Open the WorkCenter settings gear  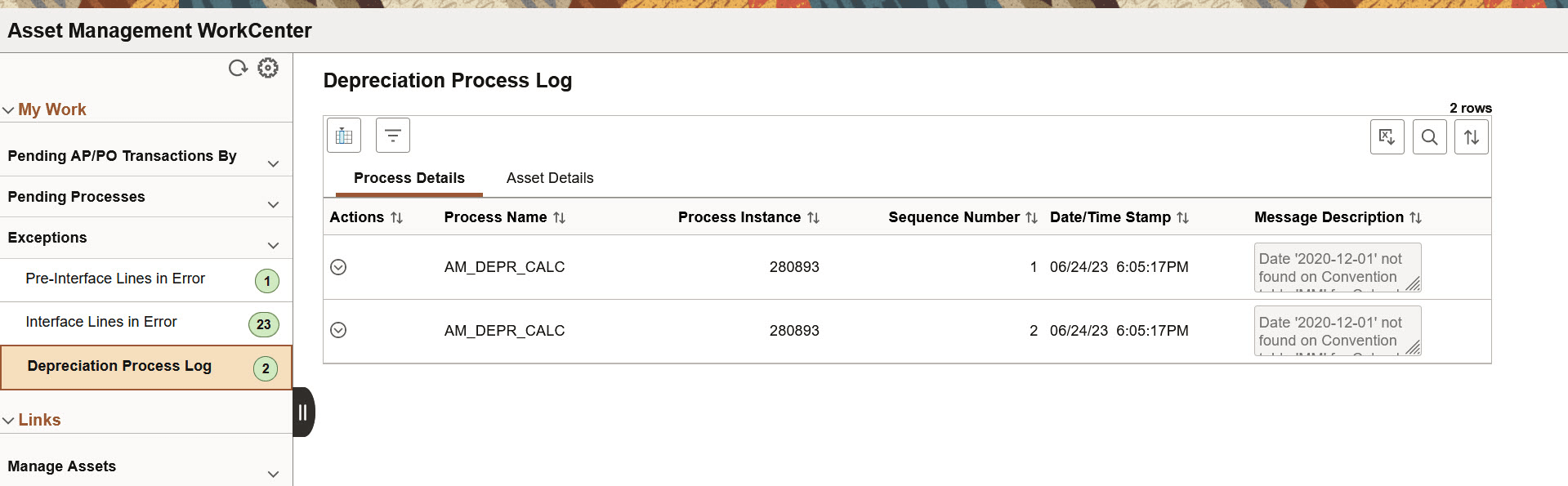268,68
